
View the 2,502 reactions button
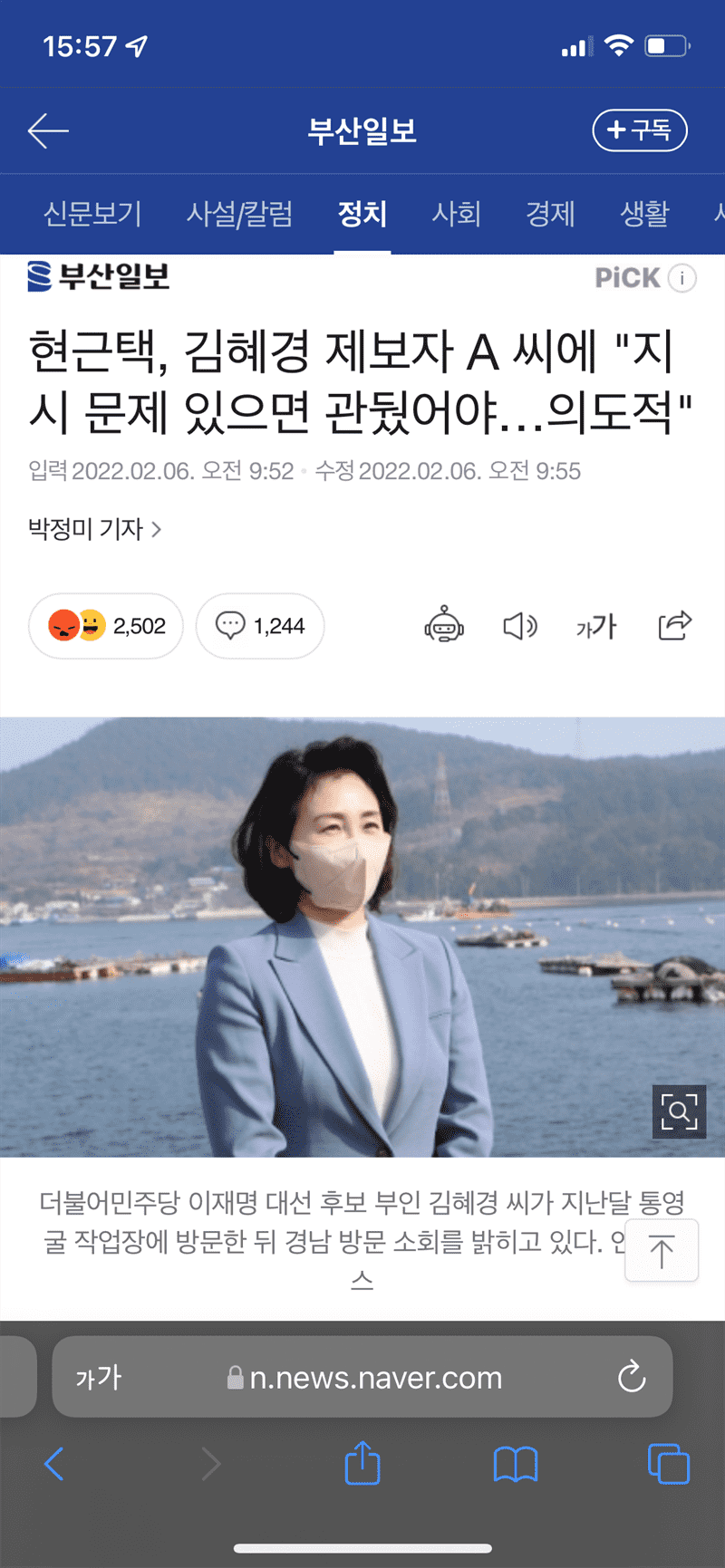[106, 626]
